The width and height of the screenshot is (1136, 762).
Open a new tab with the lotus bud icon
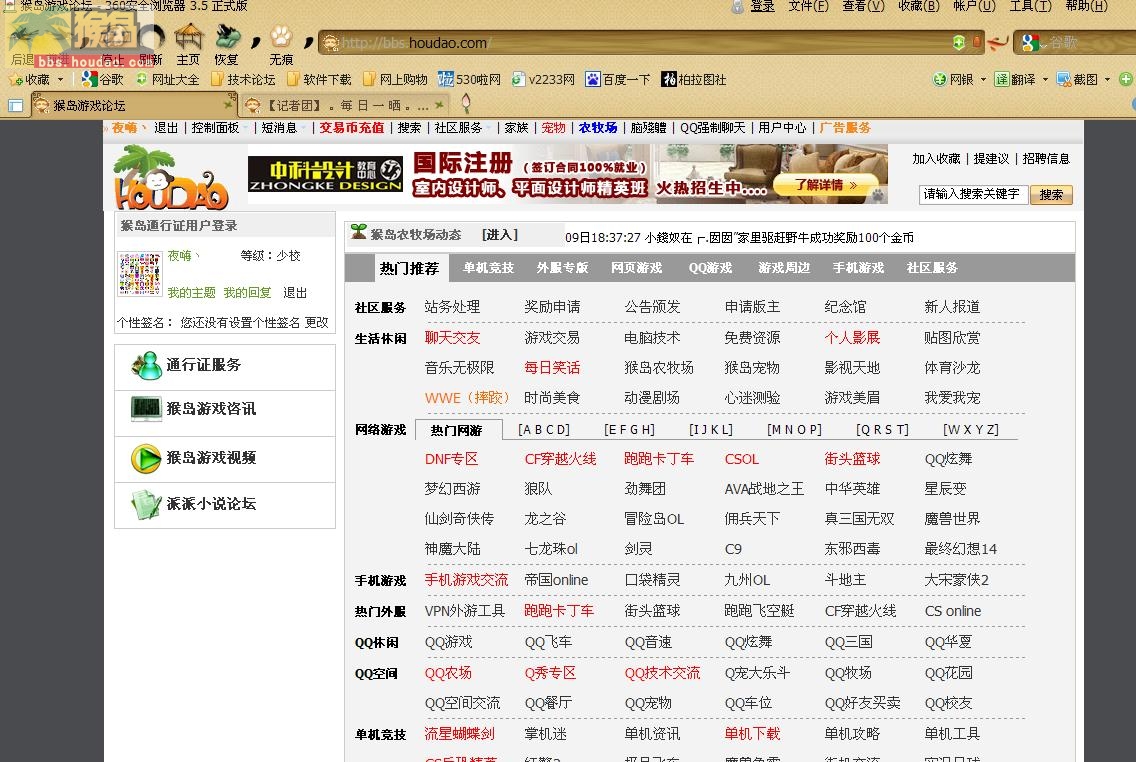point(466,104)
